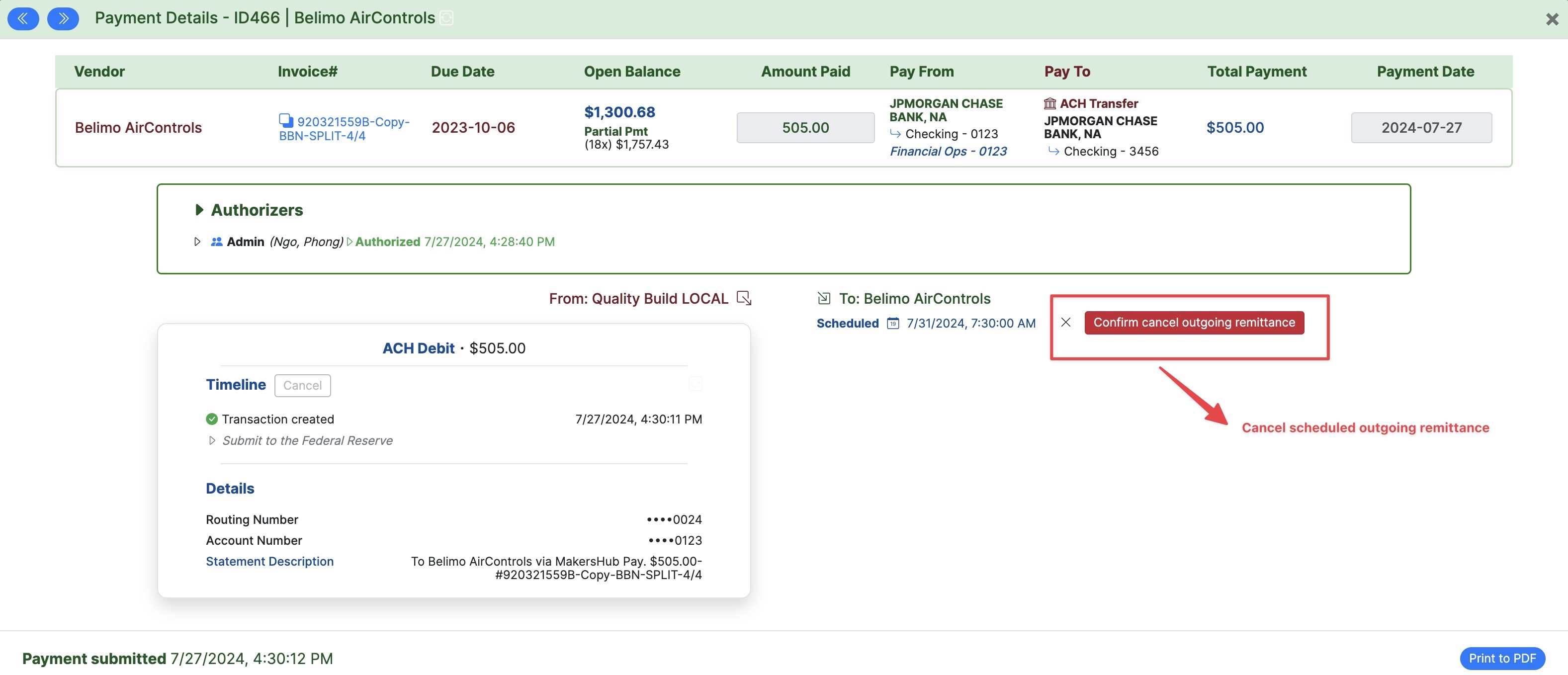The width and height of the screenshot is (1568, 675).
Task: Click the Payment submitted status text
Action: [178, 659]
